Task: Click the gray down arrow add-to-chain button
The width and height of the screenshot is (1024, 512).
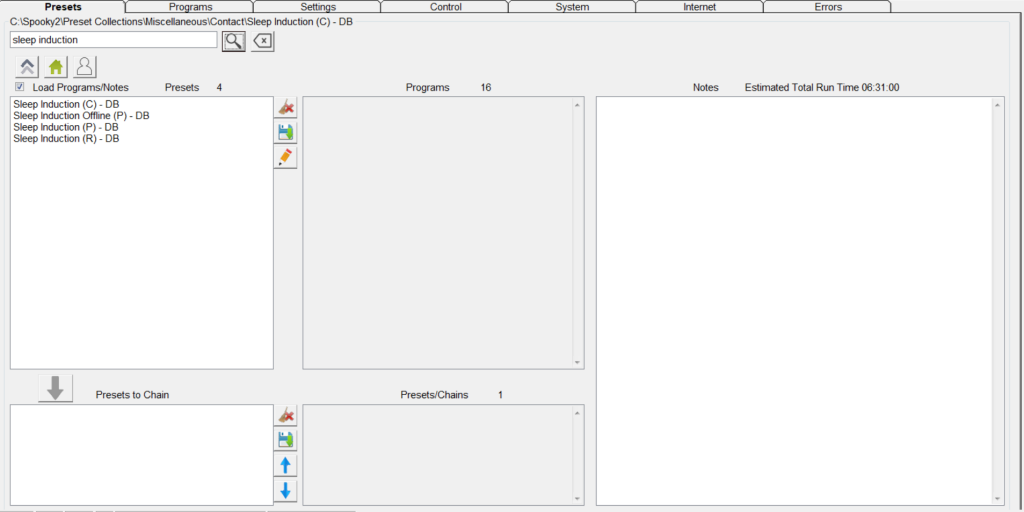Action: (56, 388)
